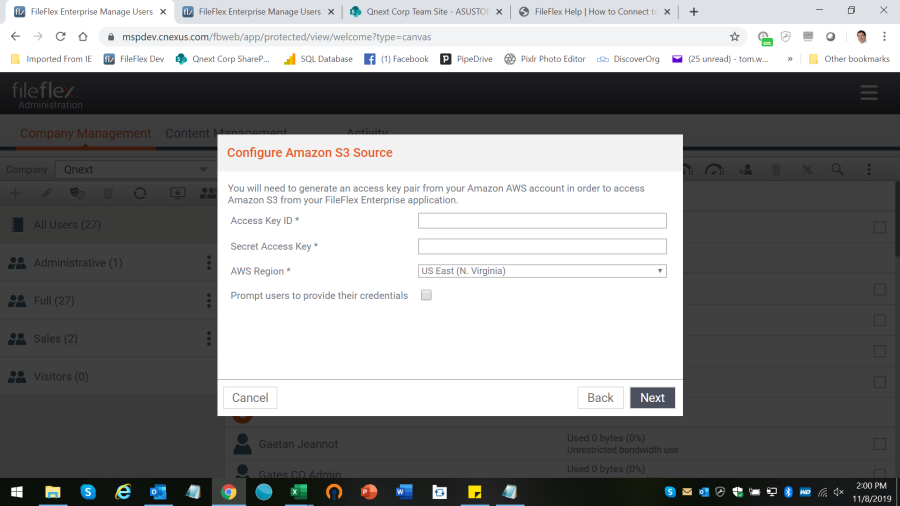Click the browser reload button
Image resolution: width=900 pixels, height=506 pixels.
pyautogui.click(x=60, y=37)
